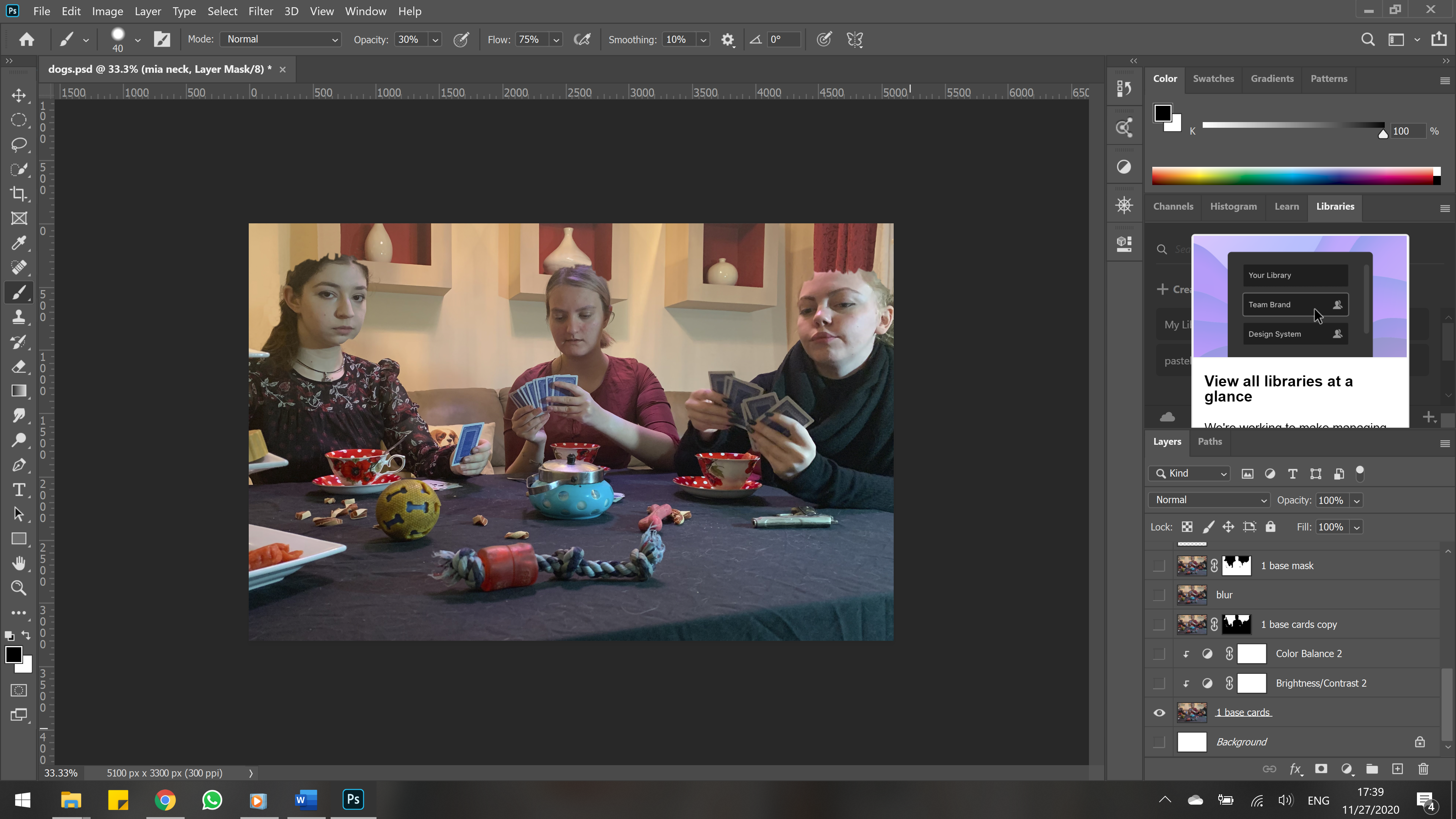This screenshot has width=1456, height=819.
Task: Show the Color Balance 2 layer
Action: coord(1159,654)
